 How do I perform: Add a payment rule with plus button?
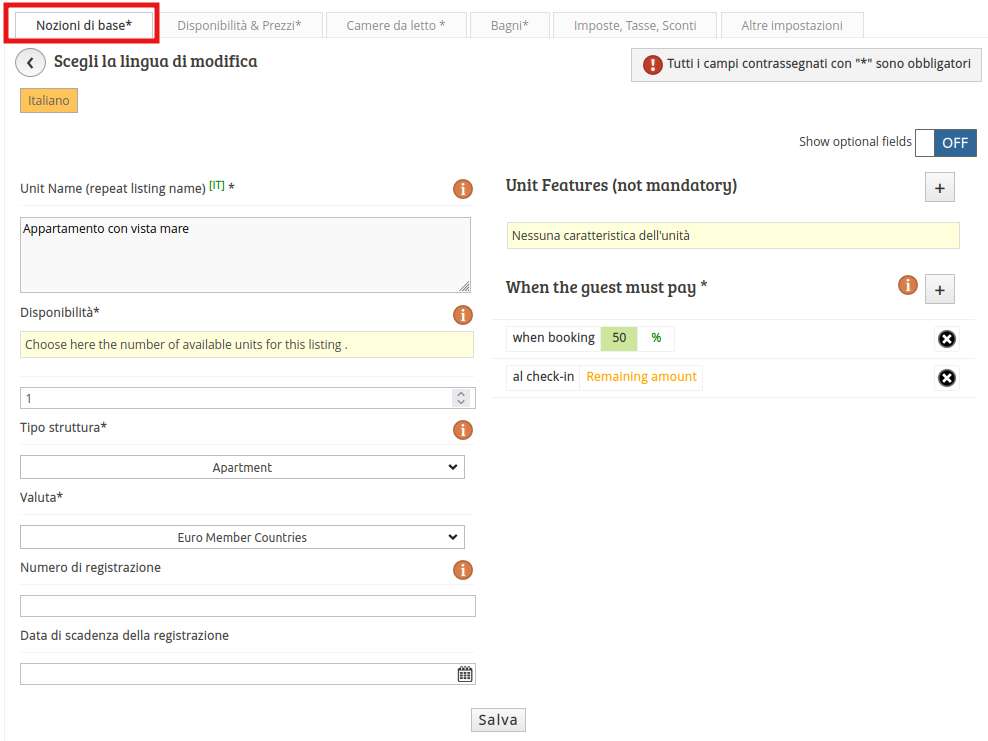click(x=939, y=289)
